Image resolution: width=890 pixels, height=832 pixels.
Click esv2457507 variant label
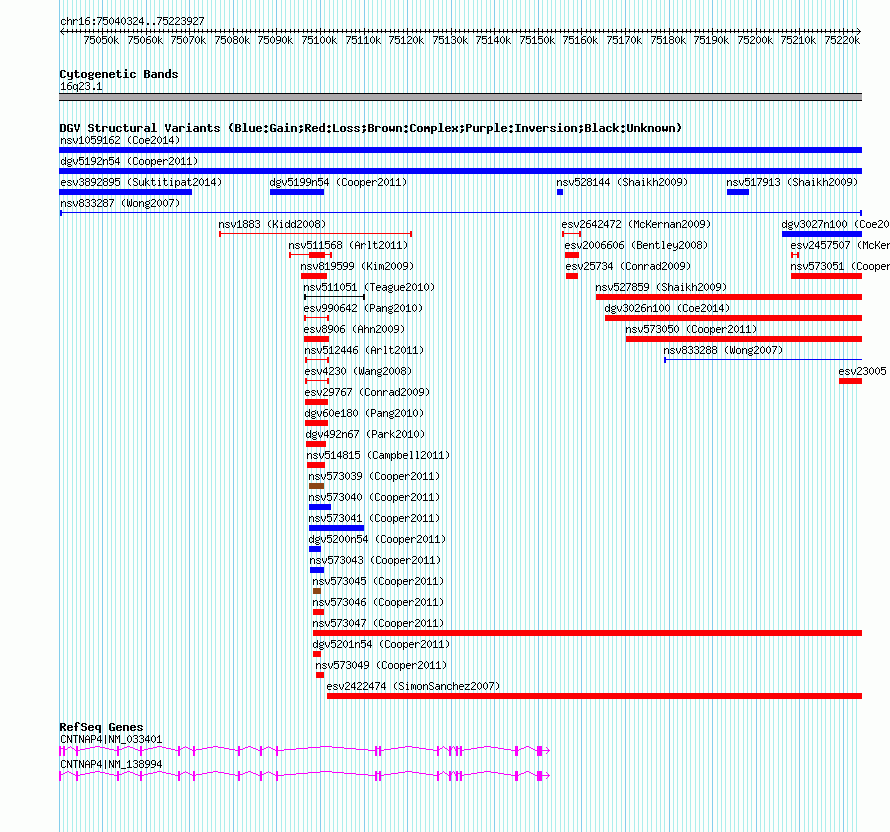840,245
